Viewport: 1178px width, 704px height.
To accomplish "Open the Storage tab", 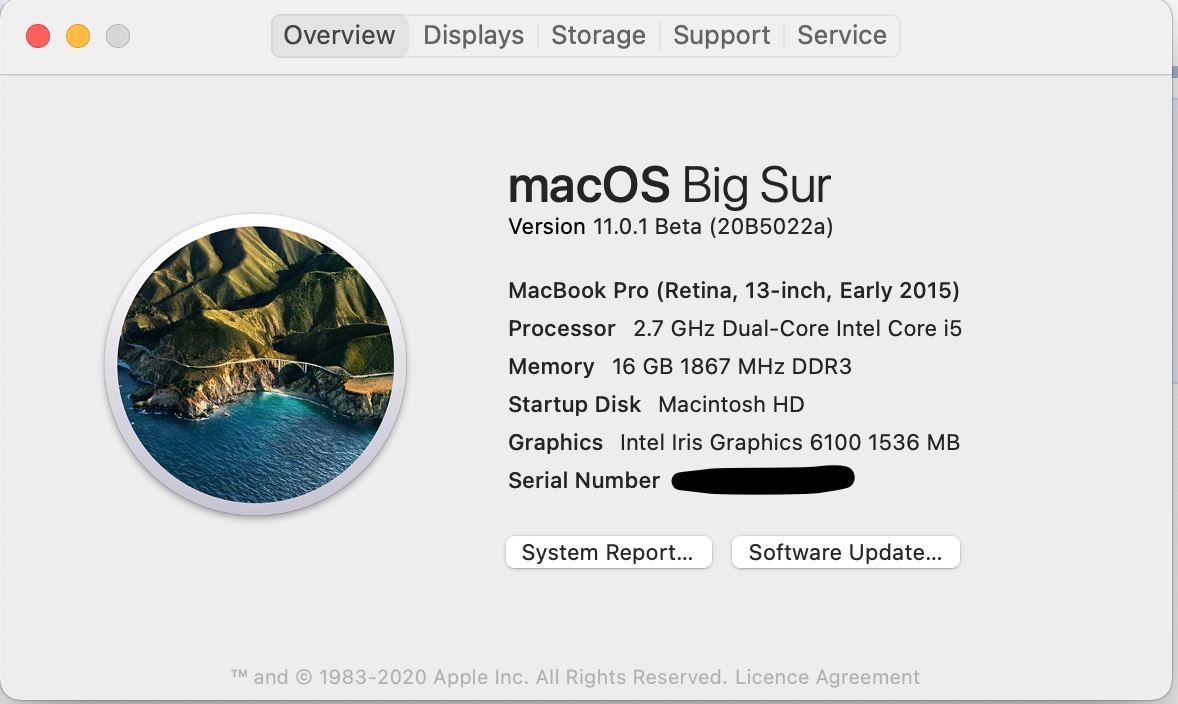I will (x=598, y=36).
